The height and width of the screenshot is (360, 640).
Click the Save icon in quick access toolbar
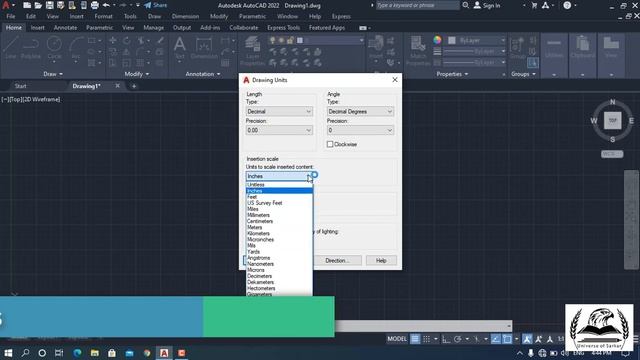coord(49,5)
